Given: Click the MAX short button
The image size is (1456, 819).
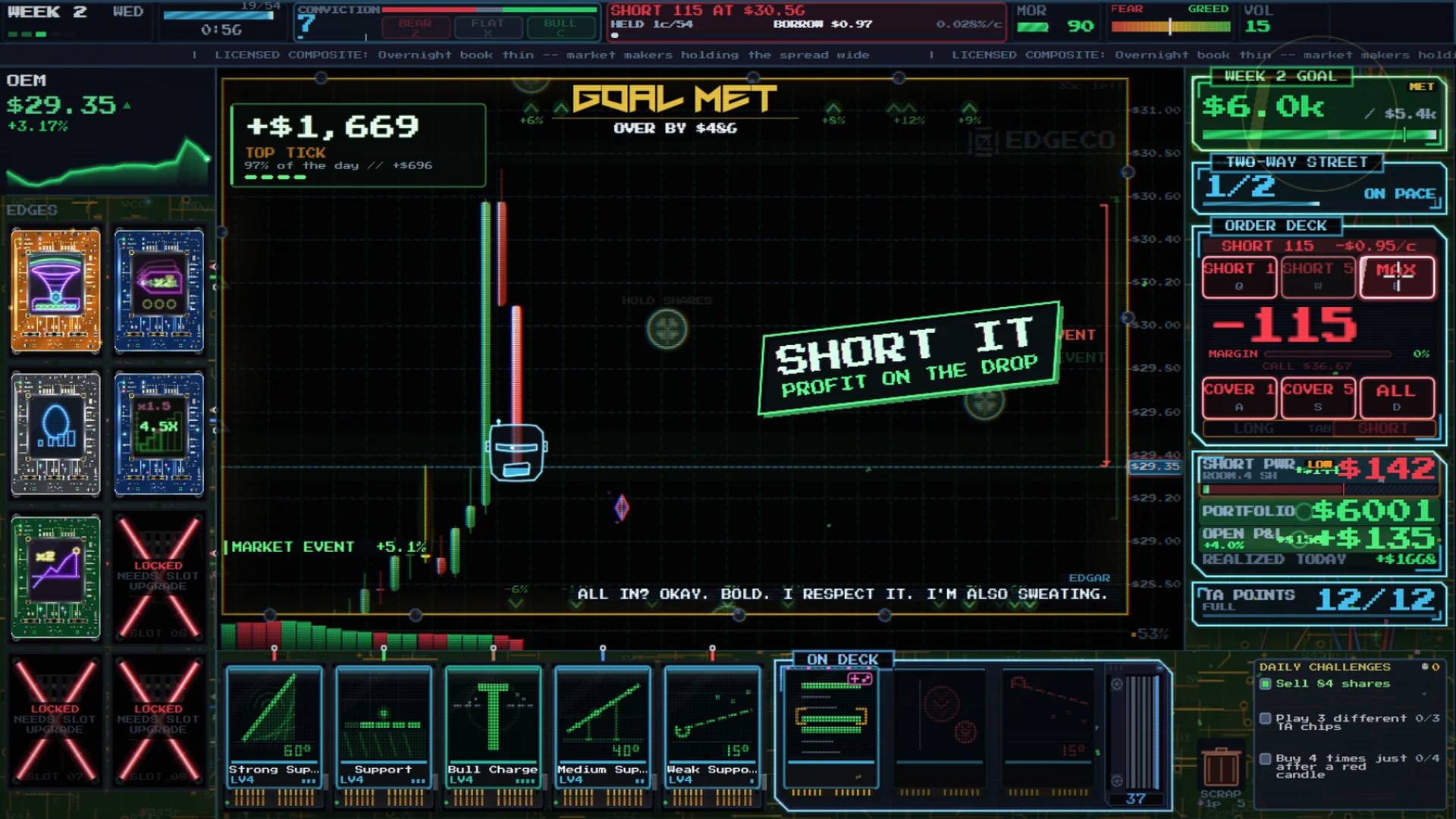Looking at the screenshot, I should (x=1396, y=277).
